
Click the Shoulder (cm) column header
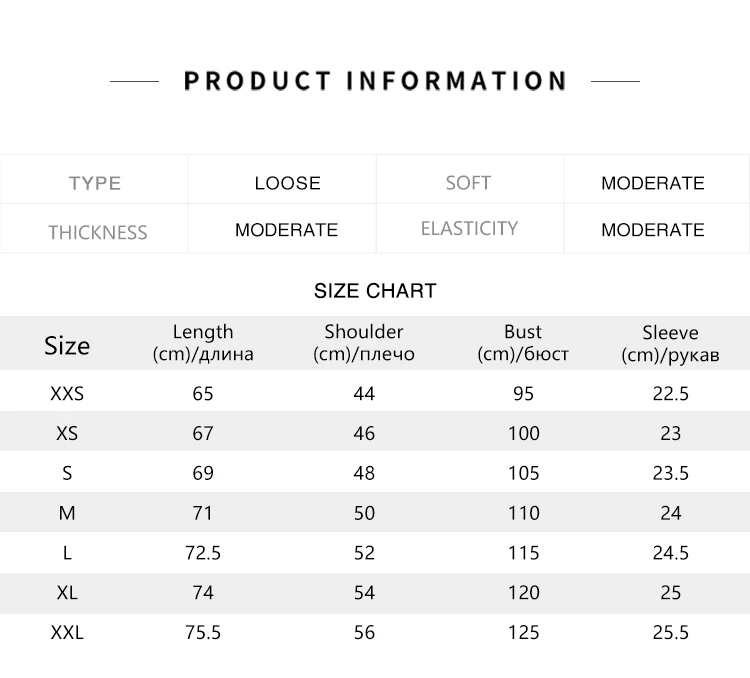pos(364,343)
